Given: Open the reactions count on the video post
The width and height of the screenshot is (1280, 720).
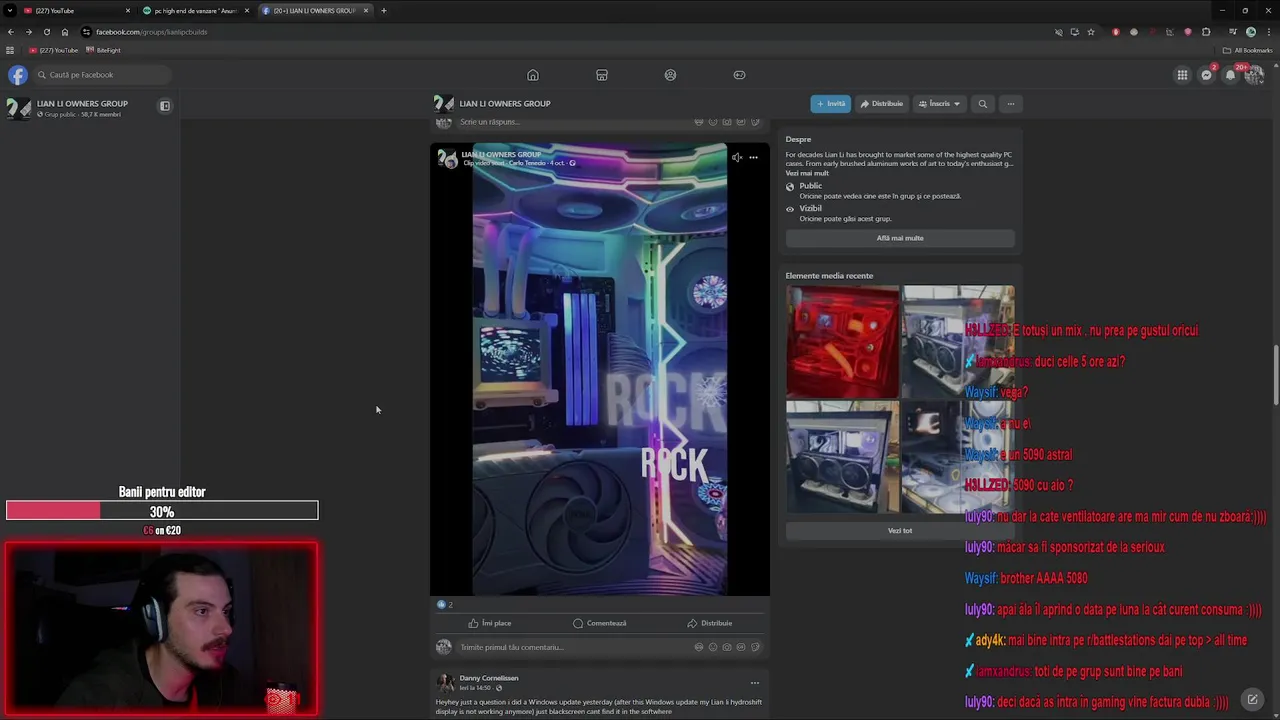Looking at the screenshot, I should 445,604.
